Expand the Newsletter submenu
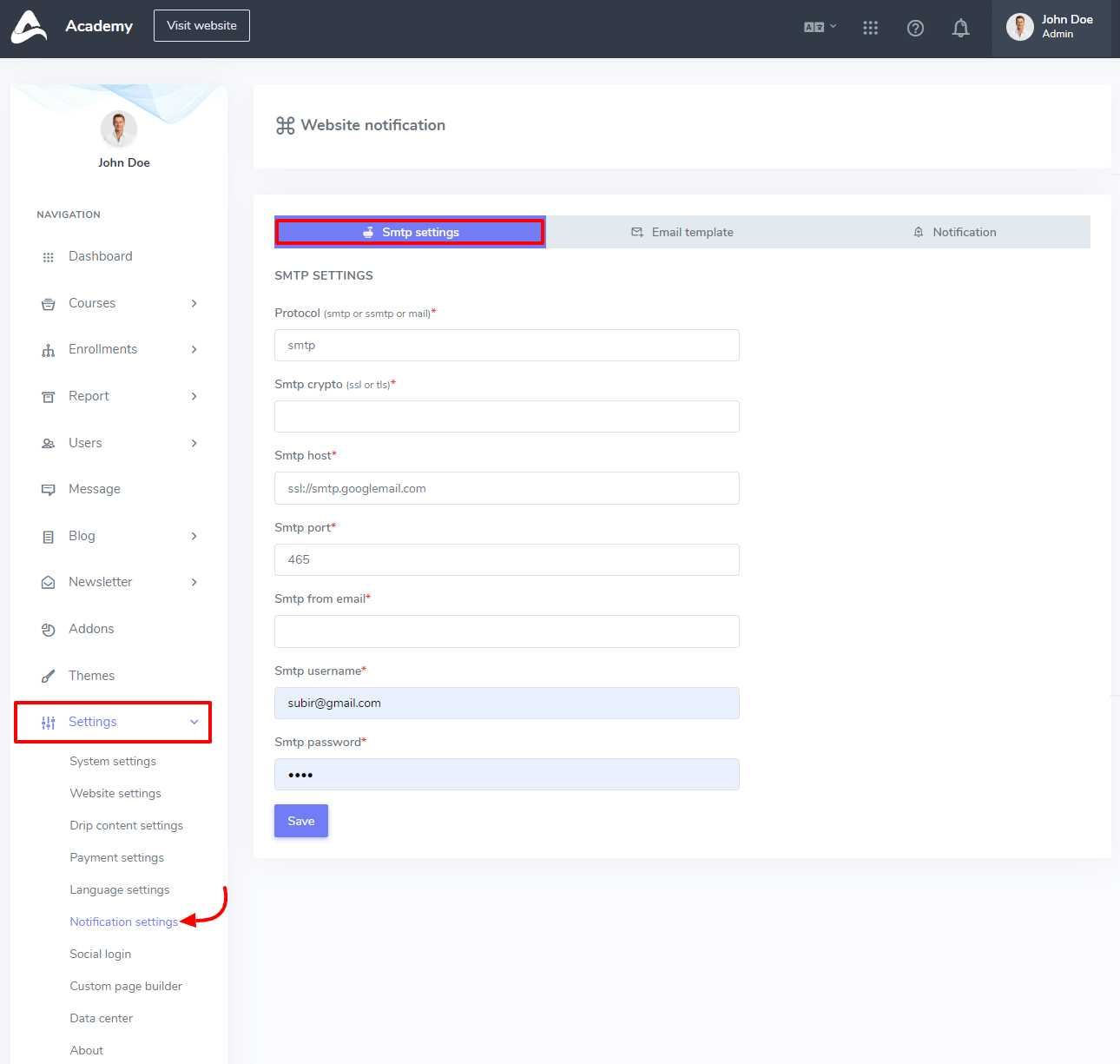The height and width of the screenshot is (1064, 1120). (194, 582)
